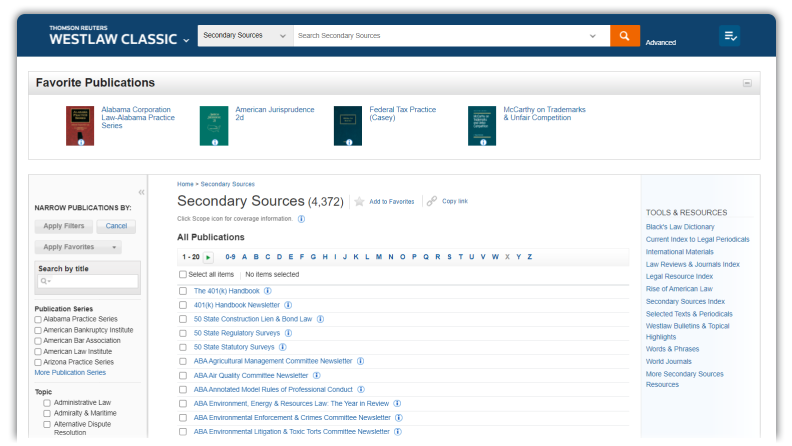Viewport: 792px width, 446px height.
Task: Click the Federal Tax Practice book cover
Action: tap(348, 126)
